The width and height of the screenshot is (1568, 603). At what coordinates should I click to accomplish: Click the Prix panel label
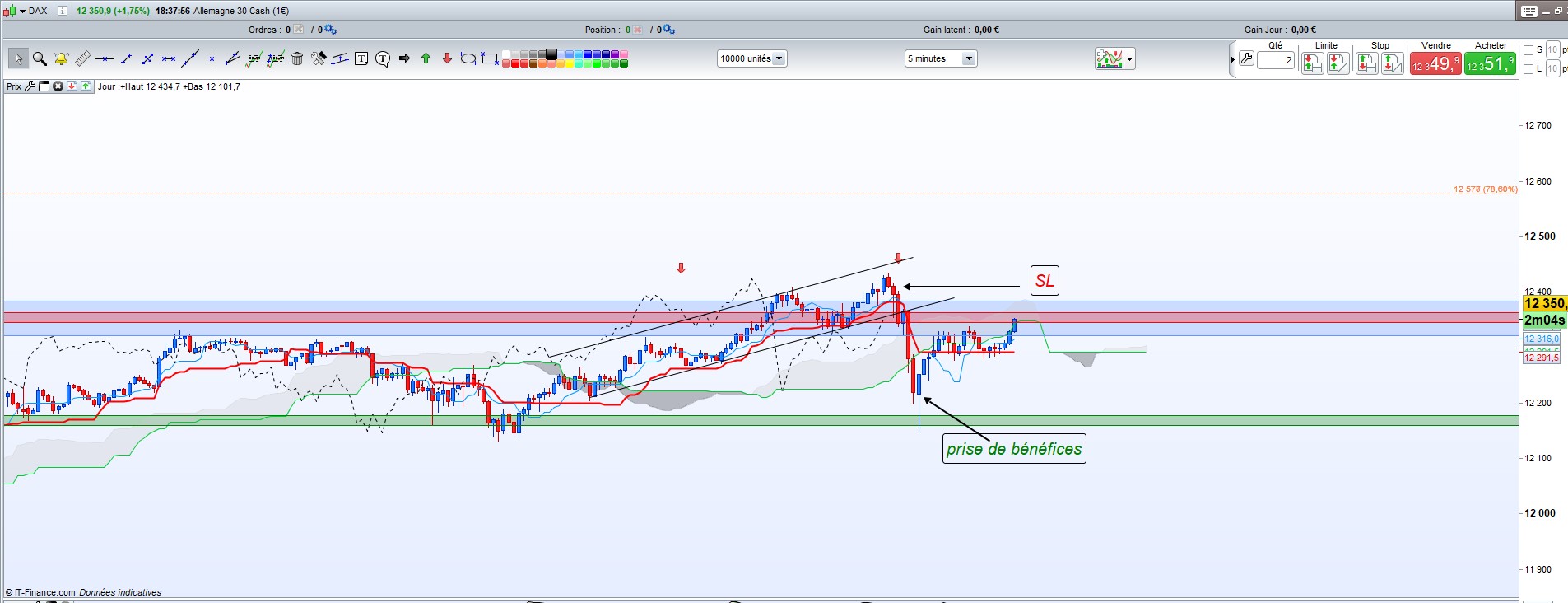pos(14,86)
